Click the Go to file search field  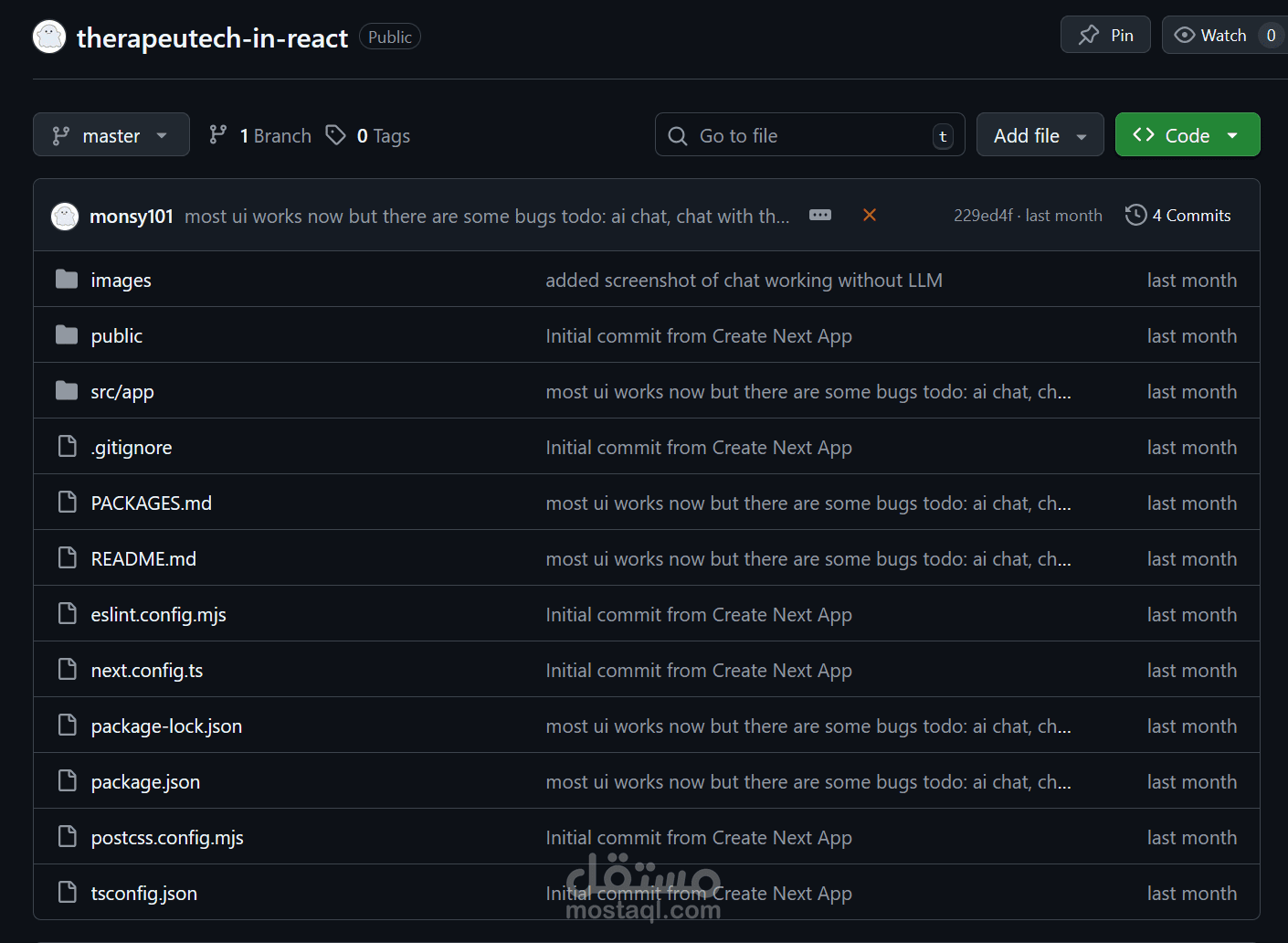tap(809, 135)
